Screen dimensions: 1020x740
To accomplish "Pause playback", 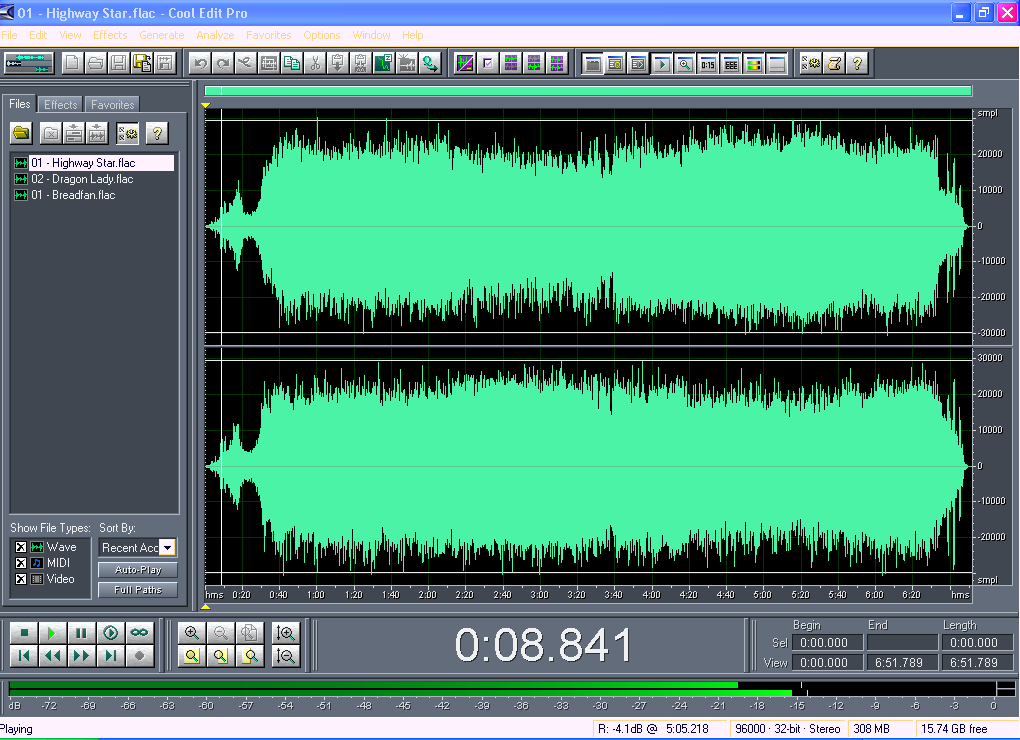I will (81, 633).
